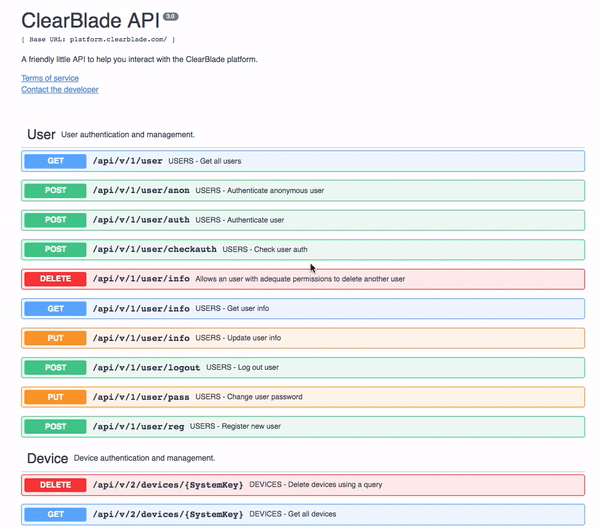Collapse the User section header
Screen dimensions: 600x529
pos(42,134)
